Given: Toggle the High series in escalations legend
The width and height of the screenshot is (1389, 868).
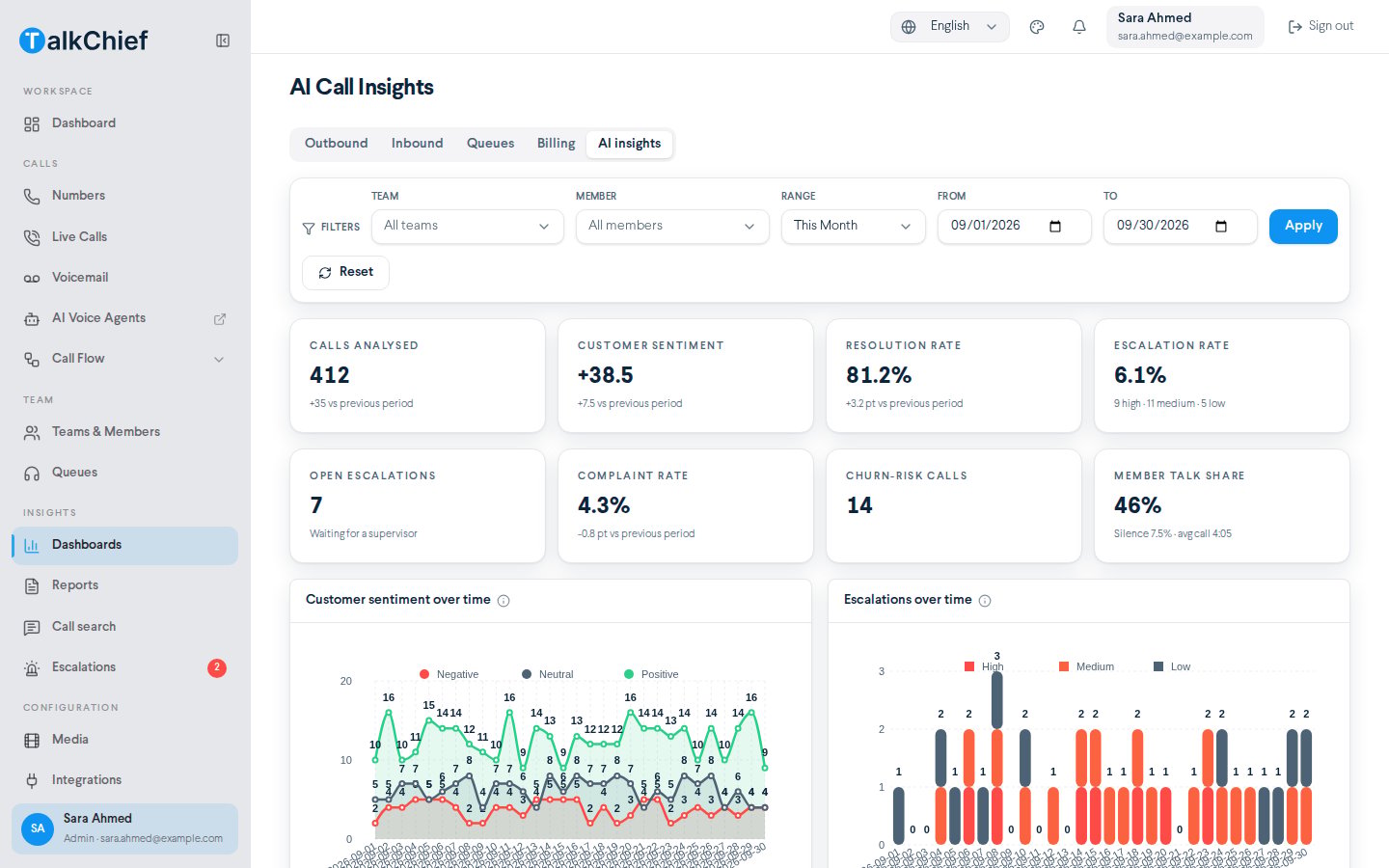Looking at the screenshot, I should pyautogui.click(x=984, y=666).
